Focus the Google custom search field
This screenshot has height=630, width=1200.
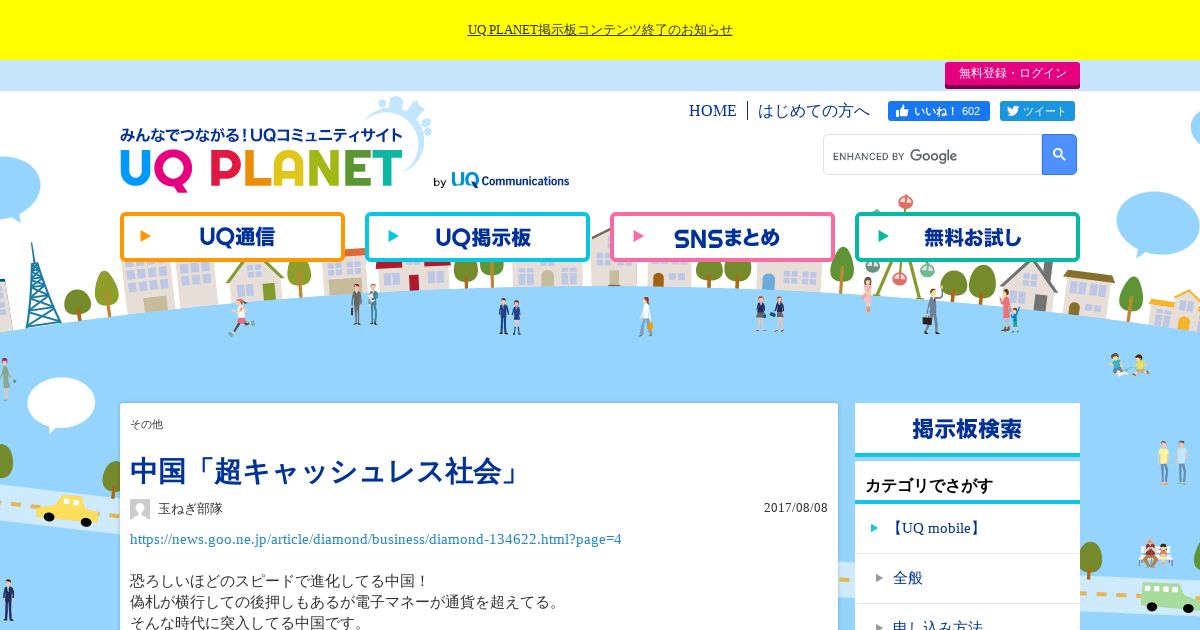pos(933,155)
